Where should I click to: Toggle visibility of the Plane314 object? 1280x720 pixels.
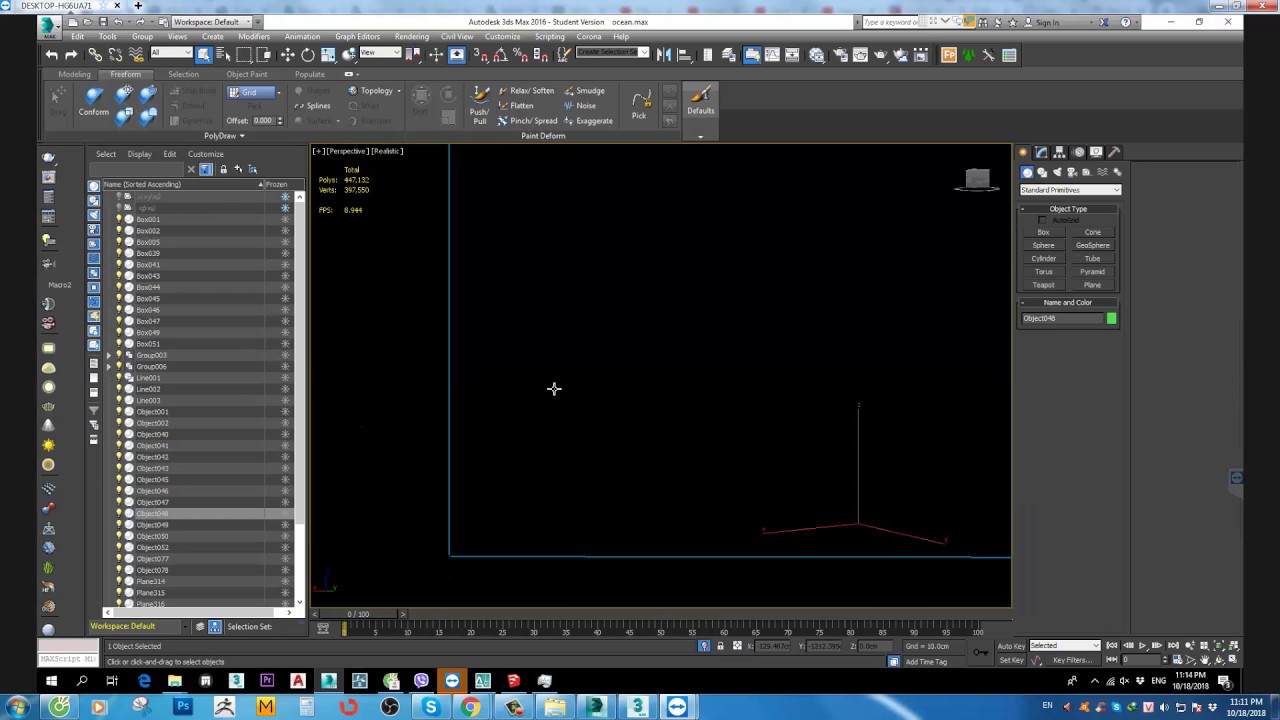[x=119, y=581]
